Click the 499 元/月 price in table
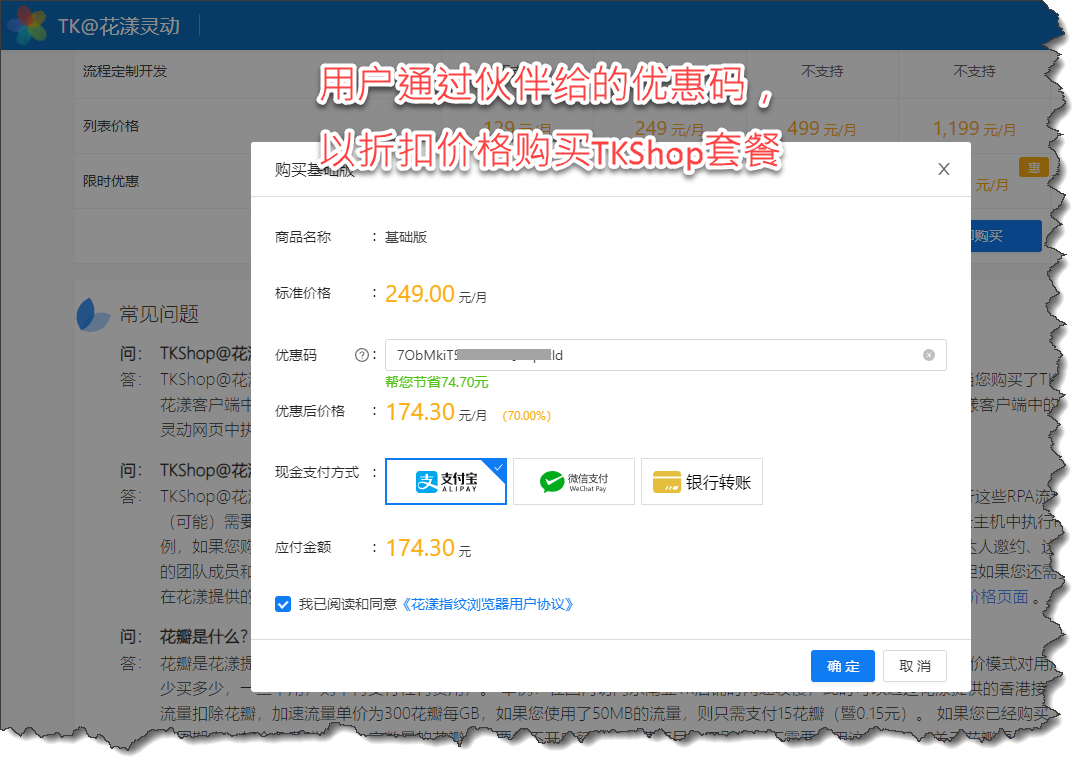1088x770 pixels. (822, 128)
